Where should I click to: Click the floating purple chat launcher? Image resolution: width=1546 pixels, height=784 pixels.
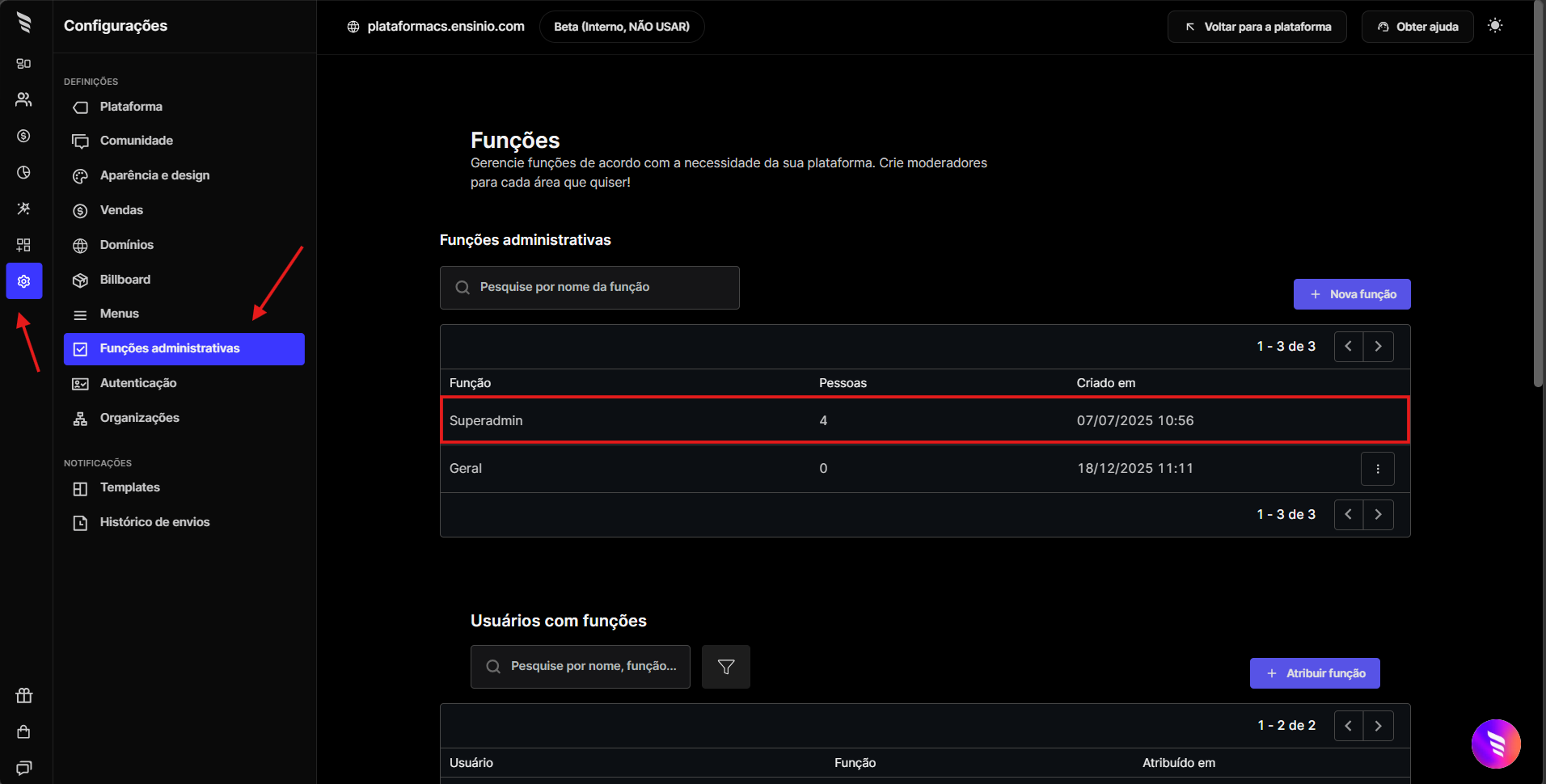(1495, 744)
